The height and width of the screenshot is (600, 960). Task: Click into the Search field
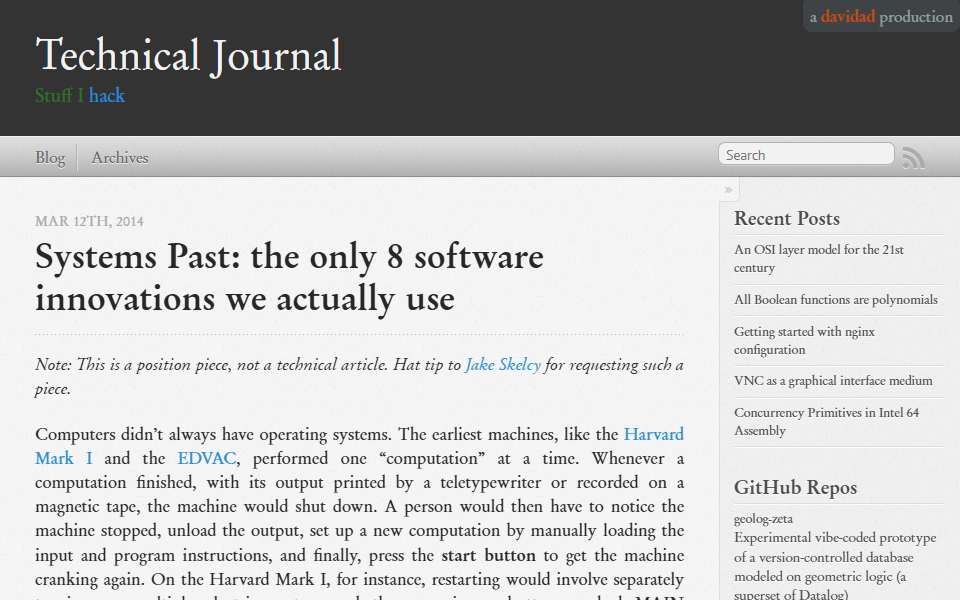click(806, 154)
